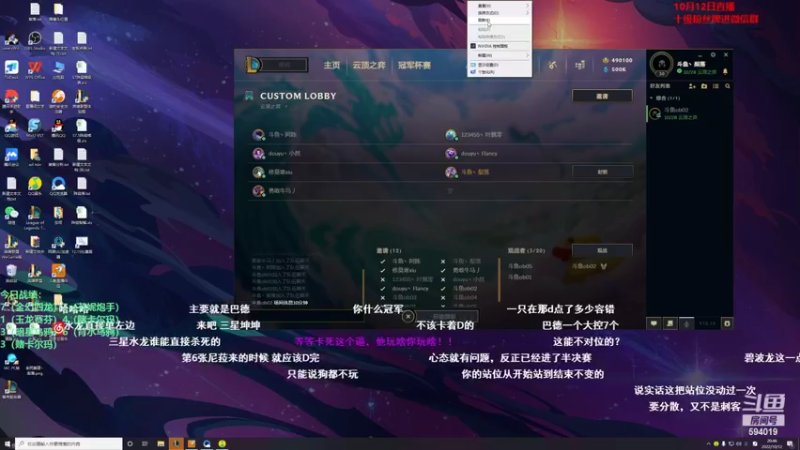Screen dimensions: 800x450
Task: Open the WPS Office desktop shortcut
Action: 35,70
